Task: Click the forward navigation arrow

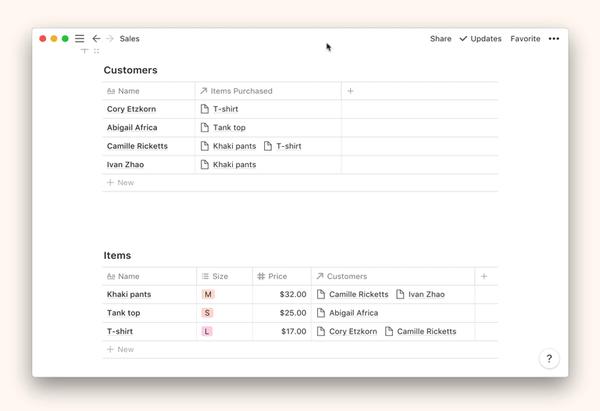Action: pos(110,39)
